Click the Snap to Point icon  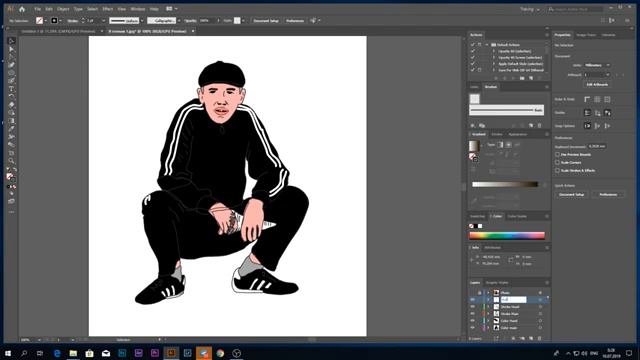[587, 126]
